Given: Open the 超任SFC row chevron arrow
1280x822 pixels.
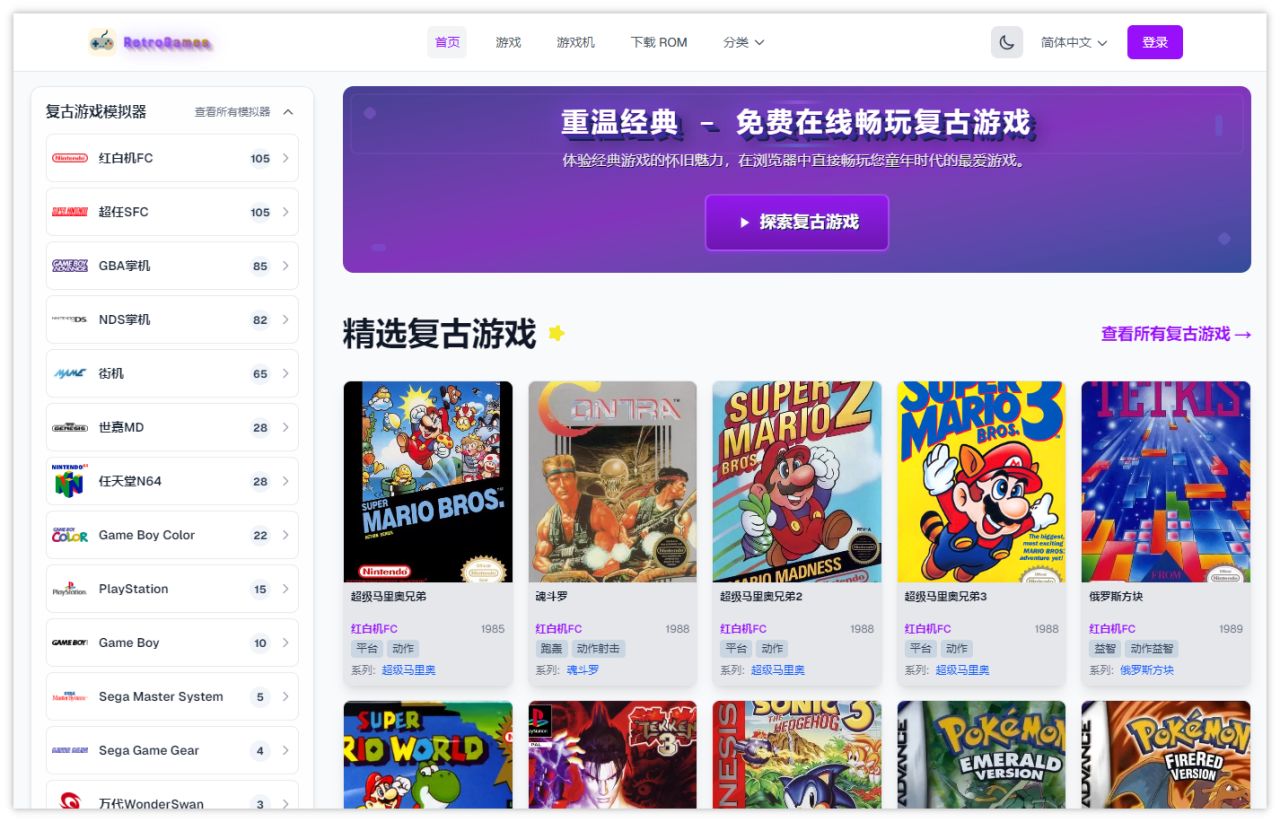Looking at the screenshot, I should [x=285, y=212].
